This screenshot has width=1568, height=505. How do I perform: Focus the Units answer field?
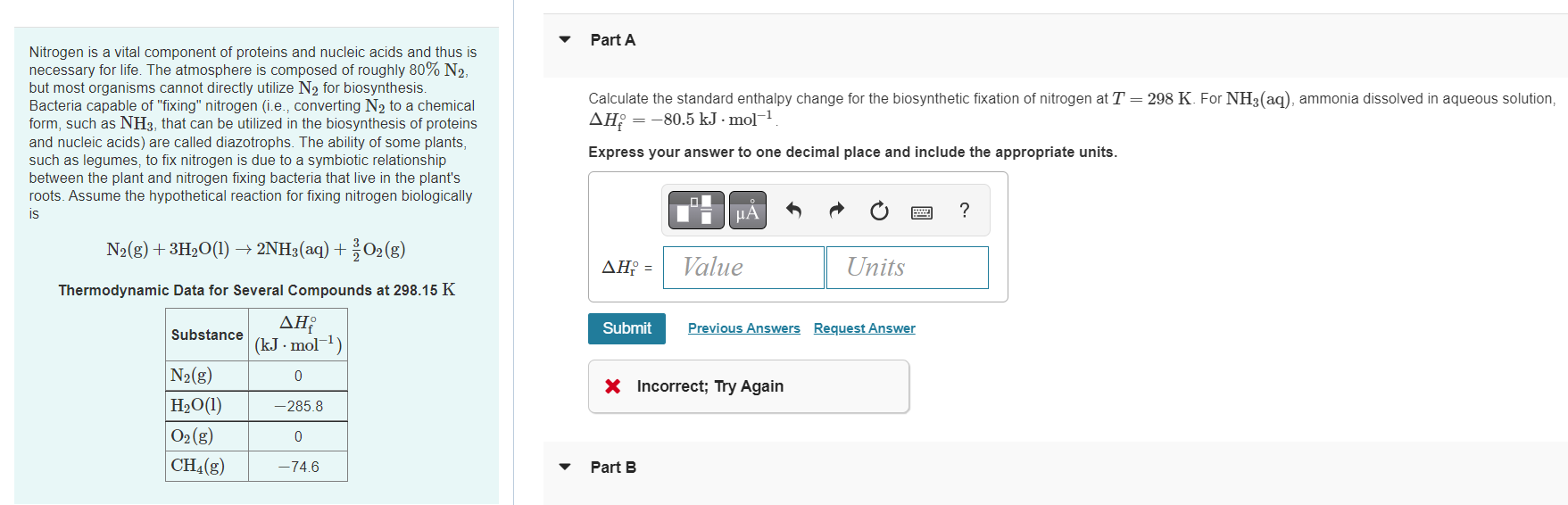[x=907, y=268]
